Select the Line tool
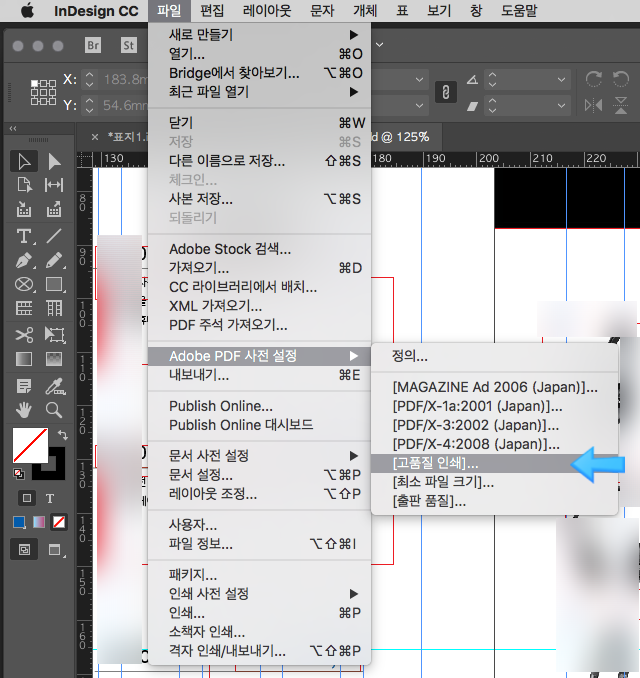This screenshot has width=640, height=678. point(54,237)
